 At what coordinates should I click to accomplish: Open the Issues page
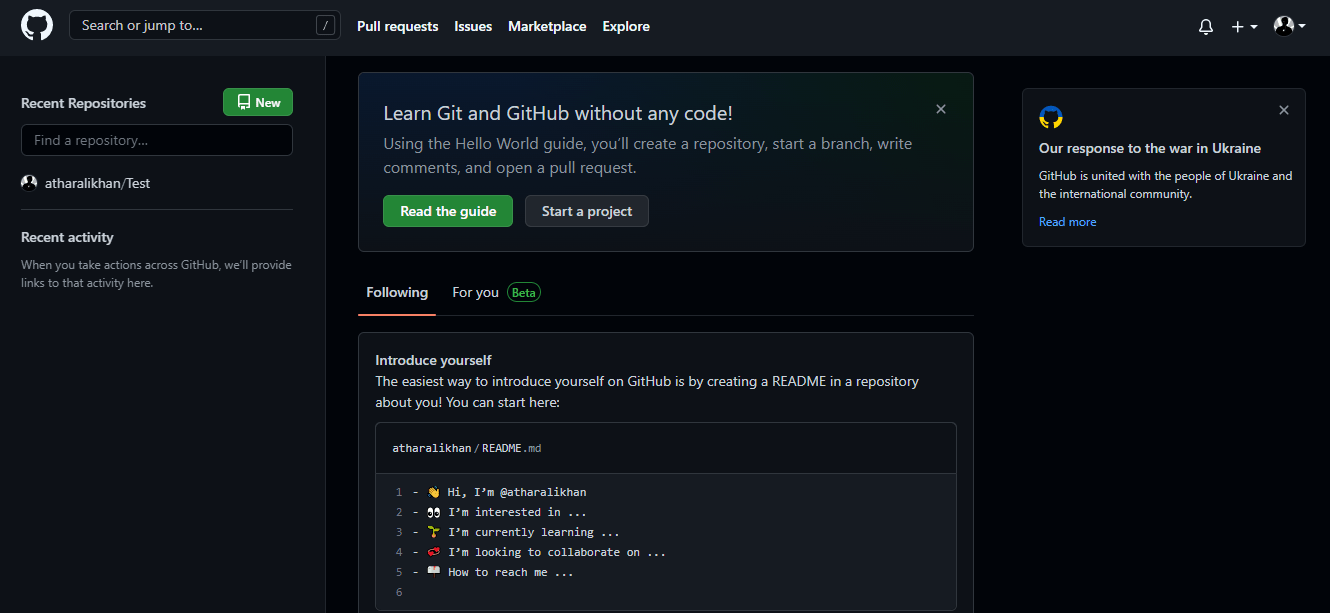(473, 27)
